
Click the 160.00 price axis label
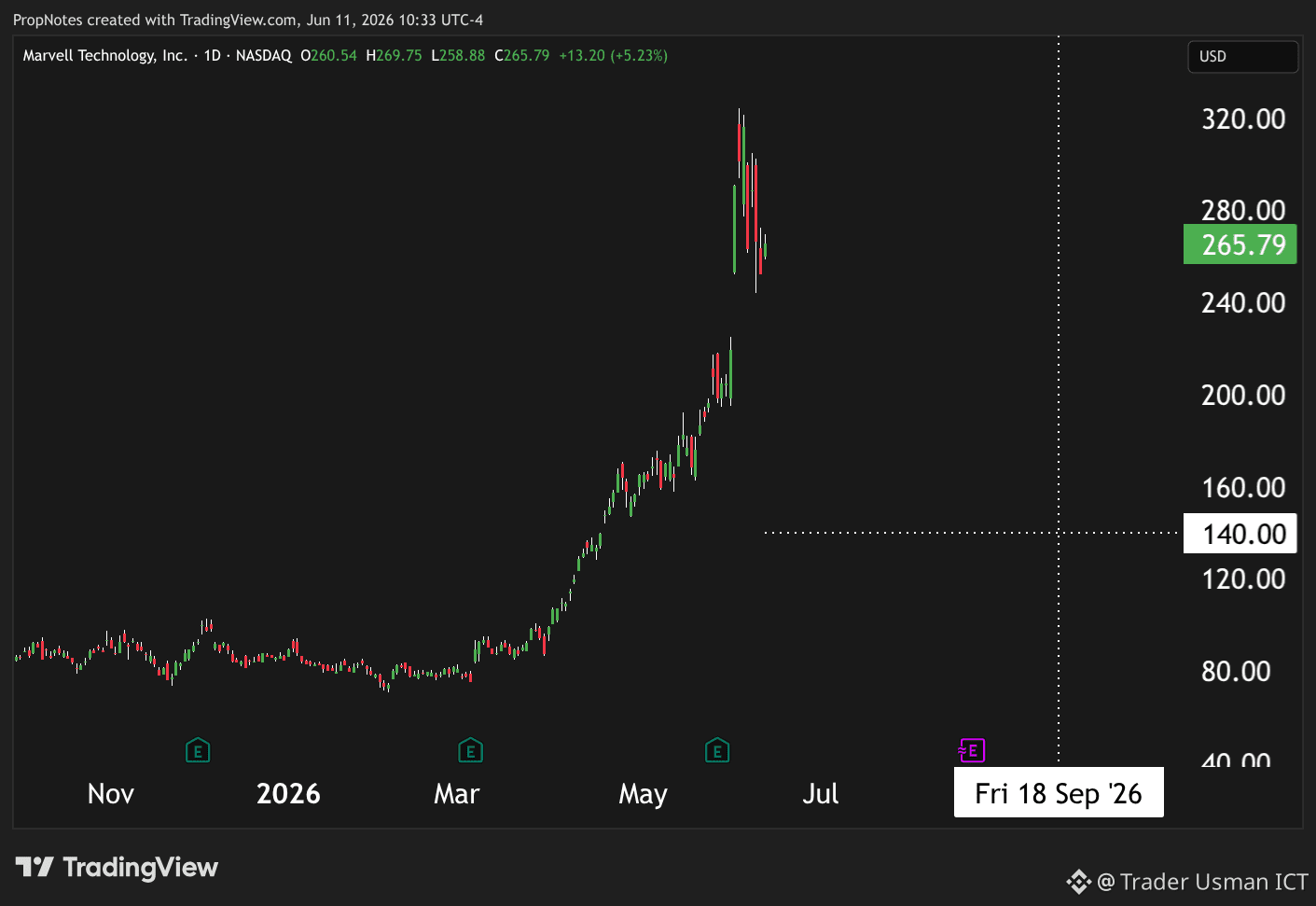coord(1243,488)
